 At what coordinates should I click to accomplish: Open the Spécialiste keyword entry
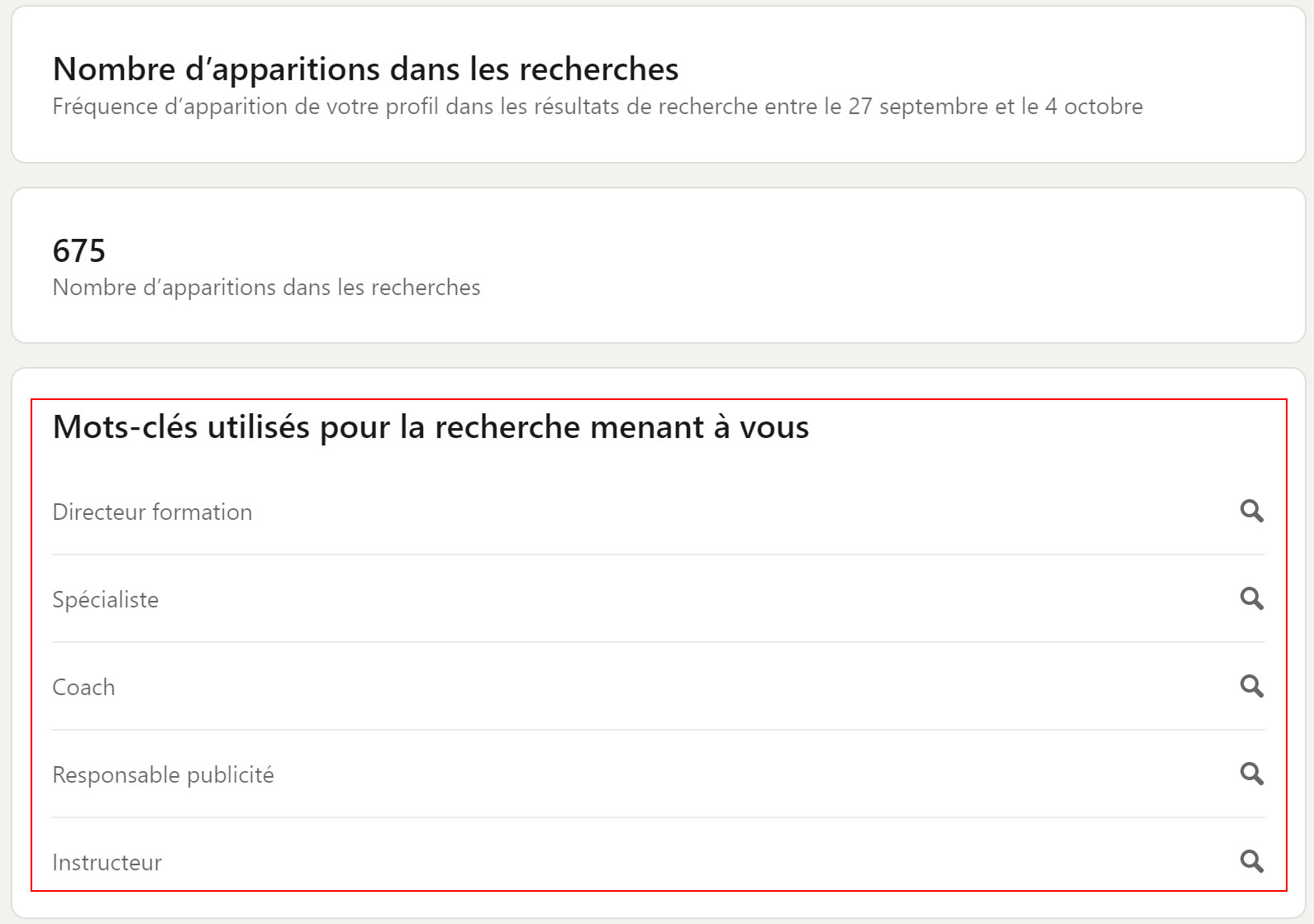[x=106, y=600]
